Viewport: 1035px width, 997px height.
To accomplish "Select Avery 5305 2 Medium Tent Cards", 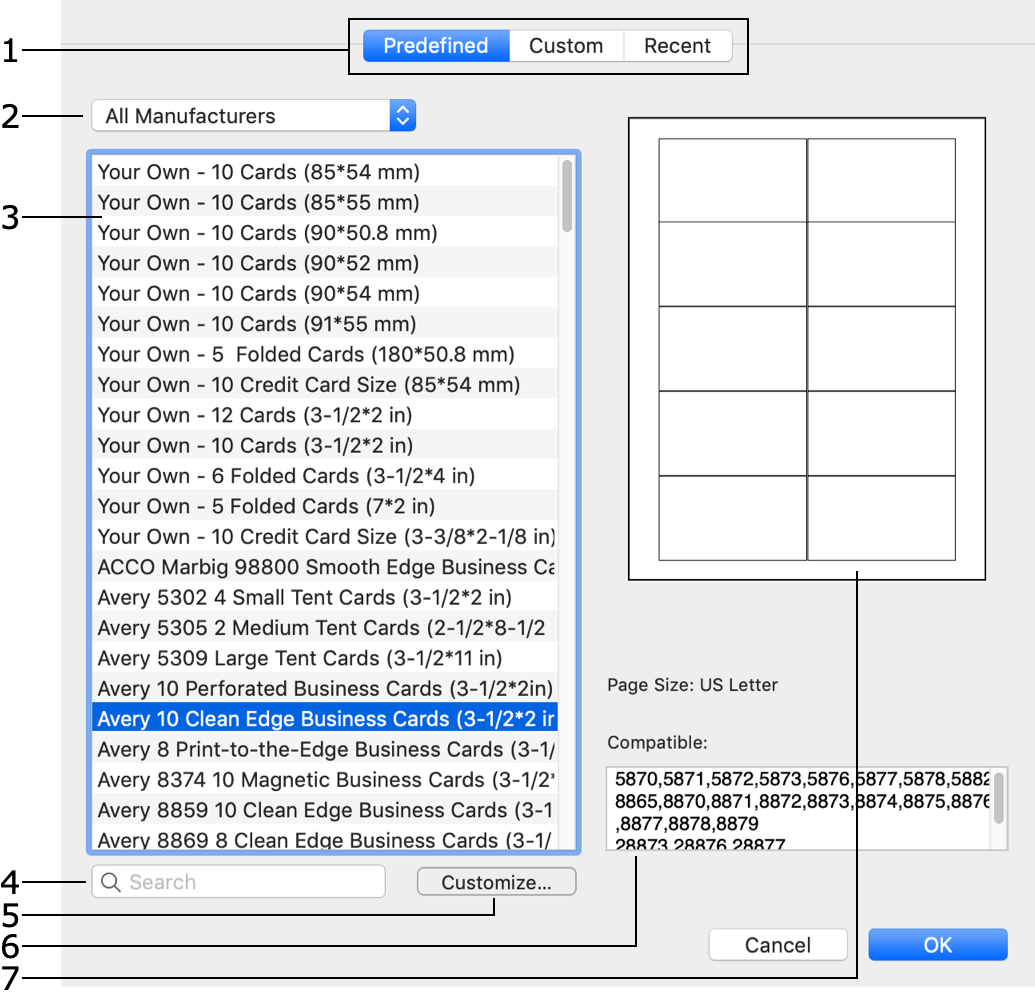I will click(325, 627).
